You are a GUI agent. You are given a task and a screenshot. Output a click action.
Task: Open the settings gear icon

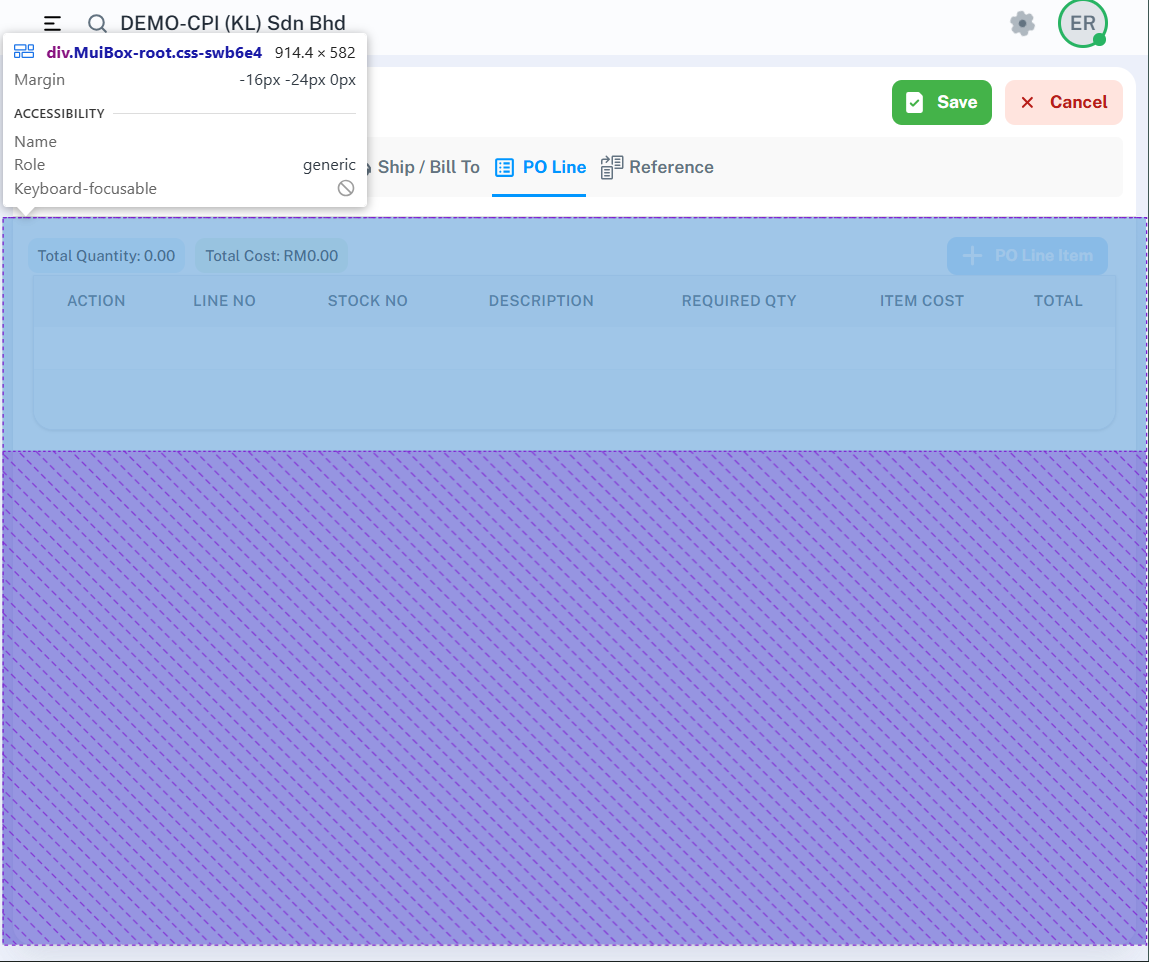(x=1022, y=24)
